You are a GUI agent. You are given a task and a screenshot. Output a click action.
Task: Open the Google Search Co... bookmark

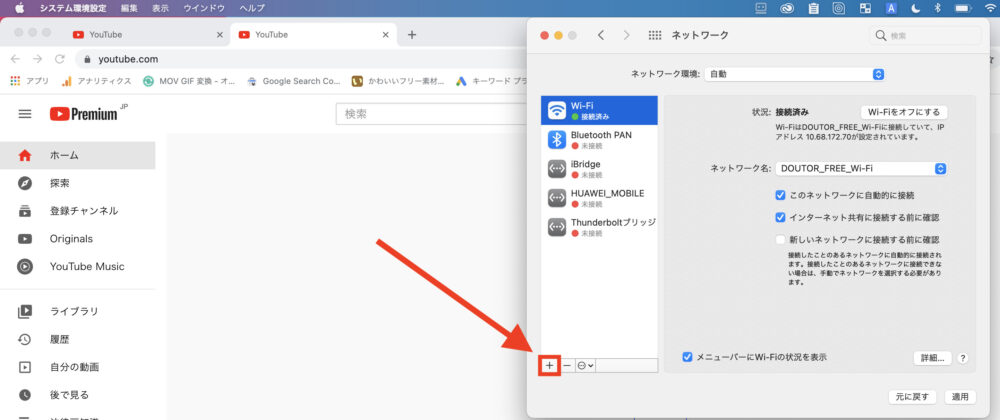tap(293, 81)
